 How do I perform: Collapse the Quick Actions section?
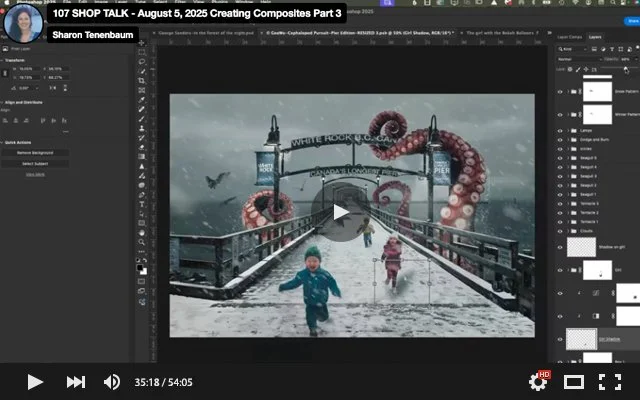[2, 142]
